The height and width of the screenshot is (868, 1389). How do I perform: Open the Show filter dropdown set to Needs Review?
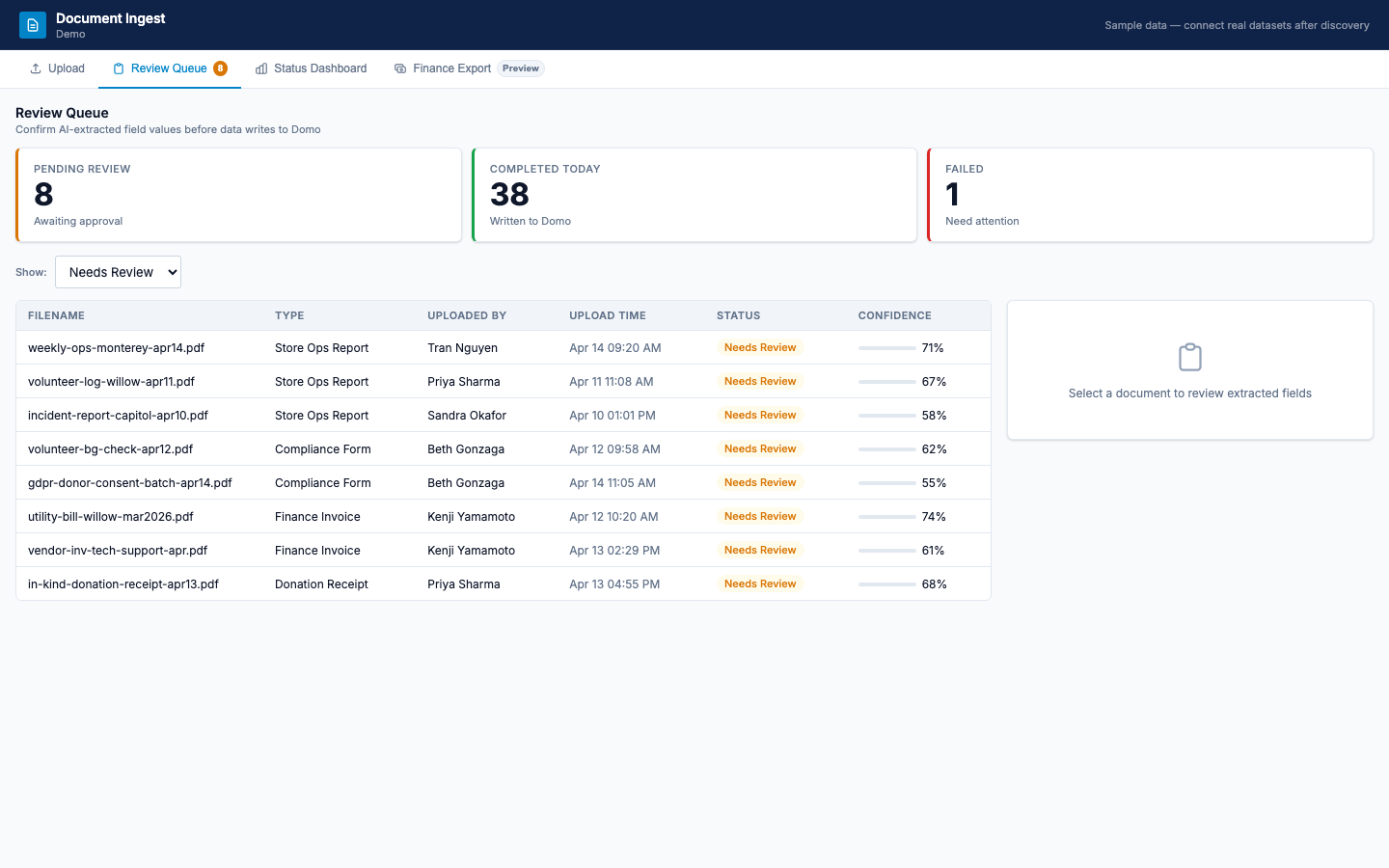click(x=118, y=272)
